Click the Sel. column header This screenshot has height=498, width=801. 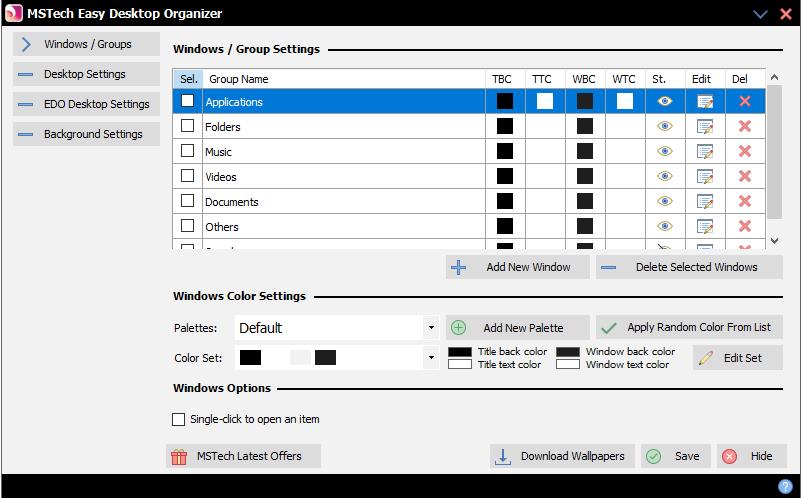[188, 79]
